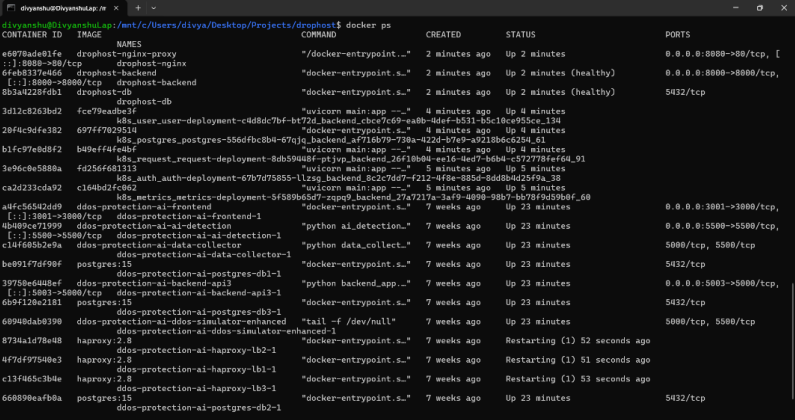The width and height of the screenshot is (795, 420).
Task: Click container ID b1fc97e0d8f2
Action: click(32, 150)
